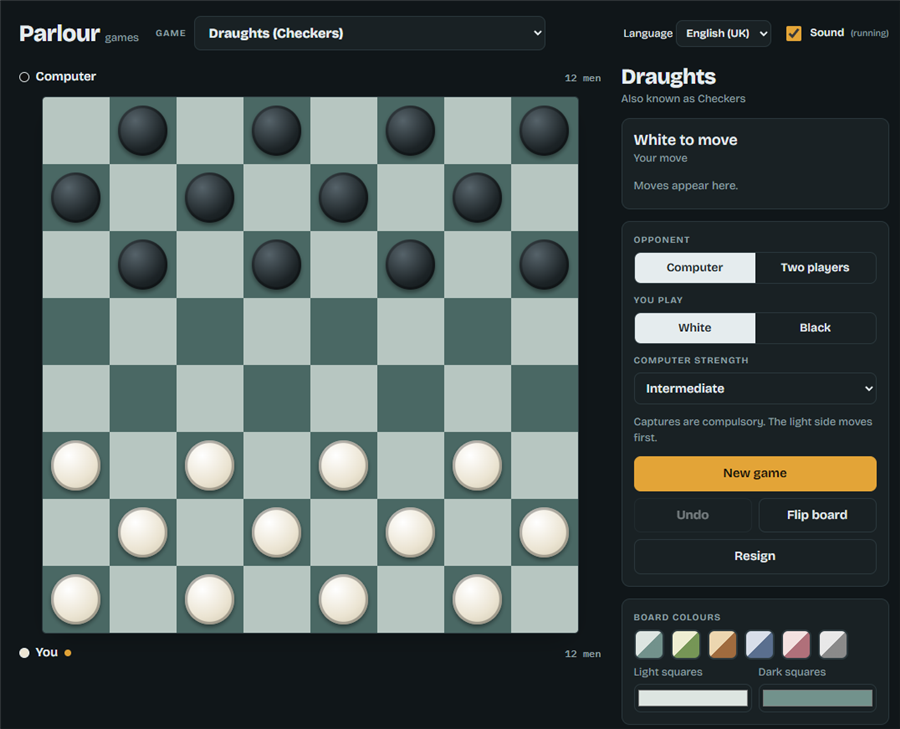
Task: Click rightmost black man in second row
Action: pos(477,197)
